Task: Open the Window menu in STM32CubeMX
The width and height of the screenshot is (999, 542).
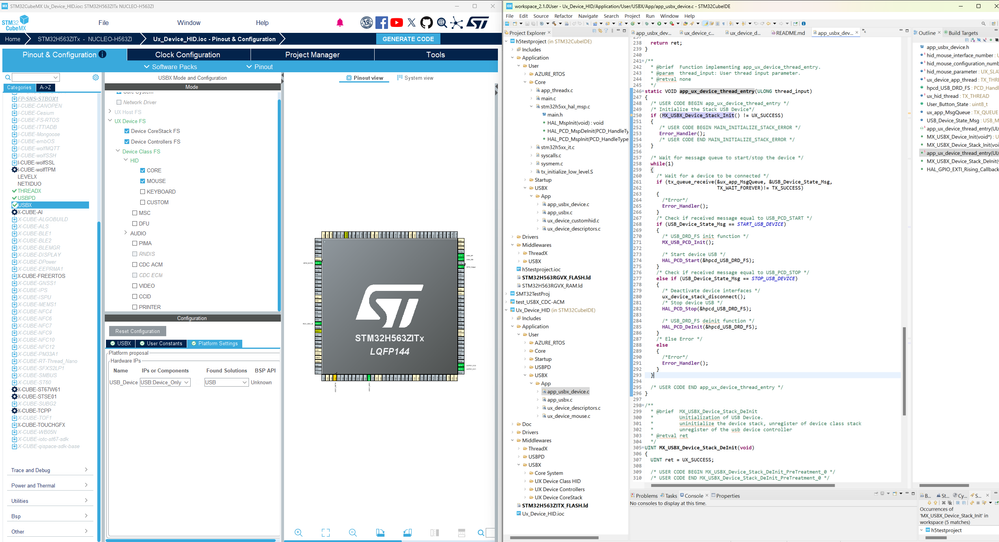Action: pyautogui.click(x=189, y=22)
